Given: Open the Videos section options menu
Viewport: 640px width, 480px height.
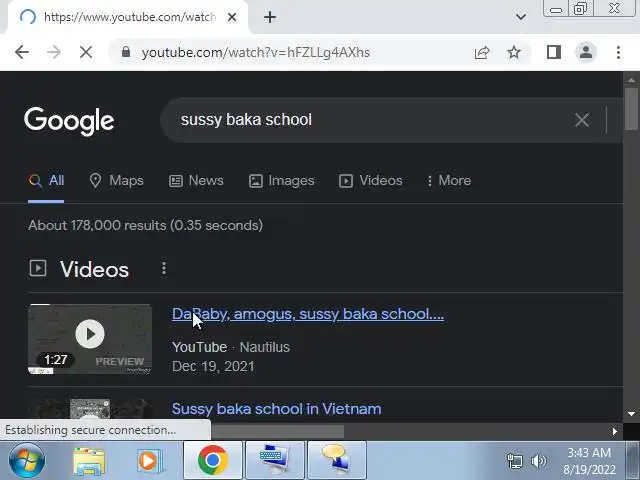Looking at the screenshot, I should click(x=164, y=268).
